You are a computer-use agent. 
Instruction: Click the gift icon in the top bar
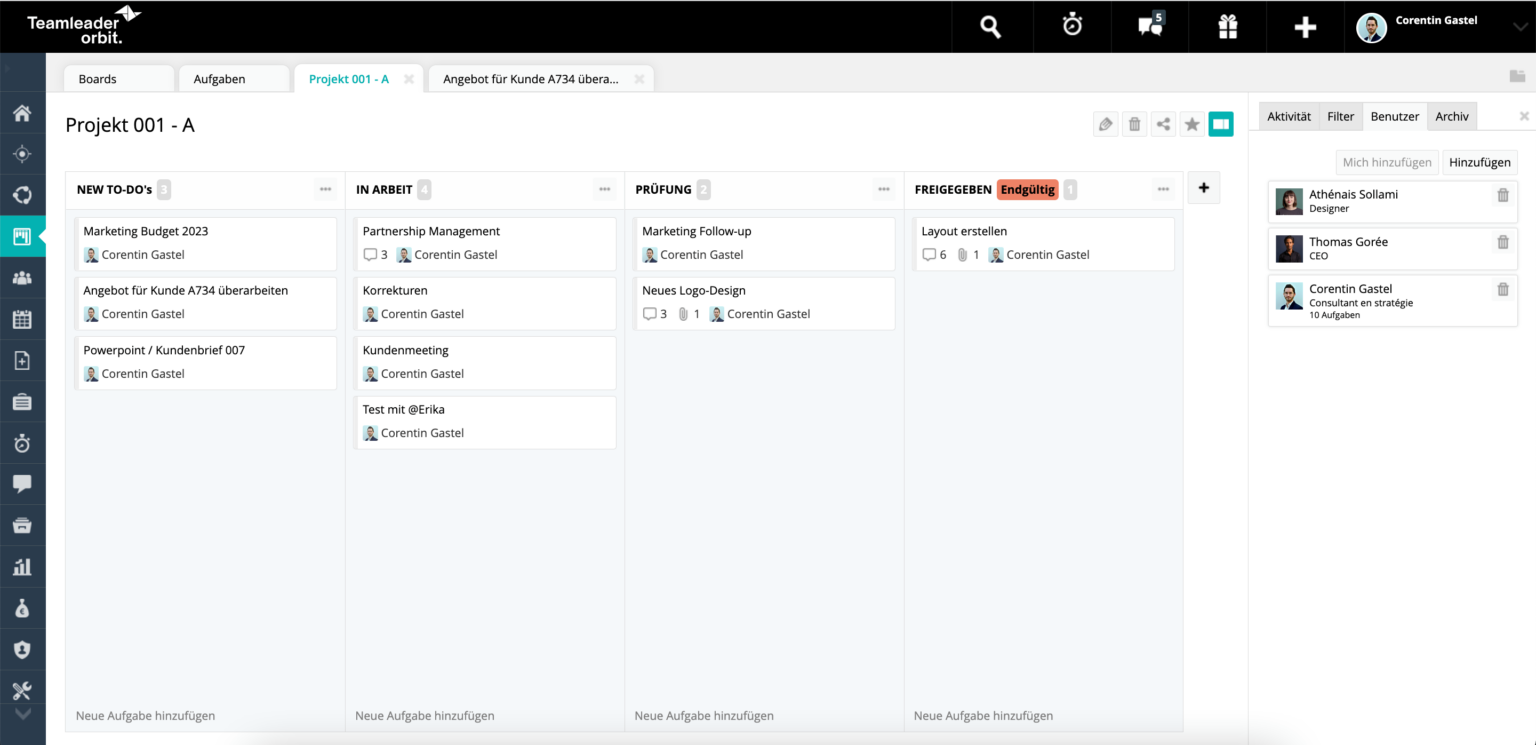[x=1227, y=27]
